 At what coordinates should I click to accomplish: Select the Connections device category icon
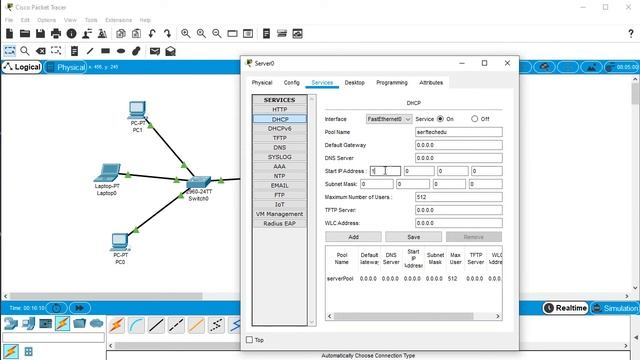[62, 324]
